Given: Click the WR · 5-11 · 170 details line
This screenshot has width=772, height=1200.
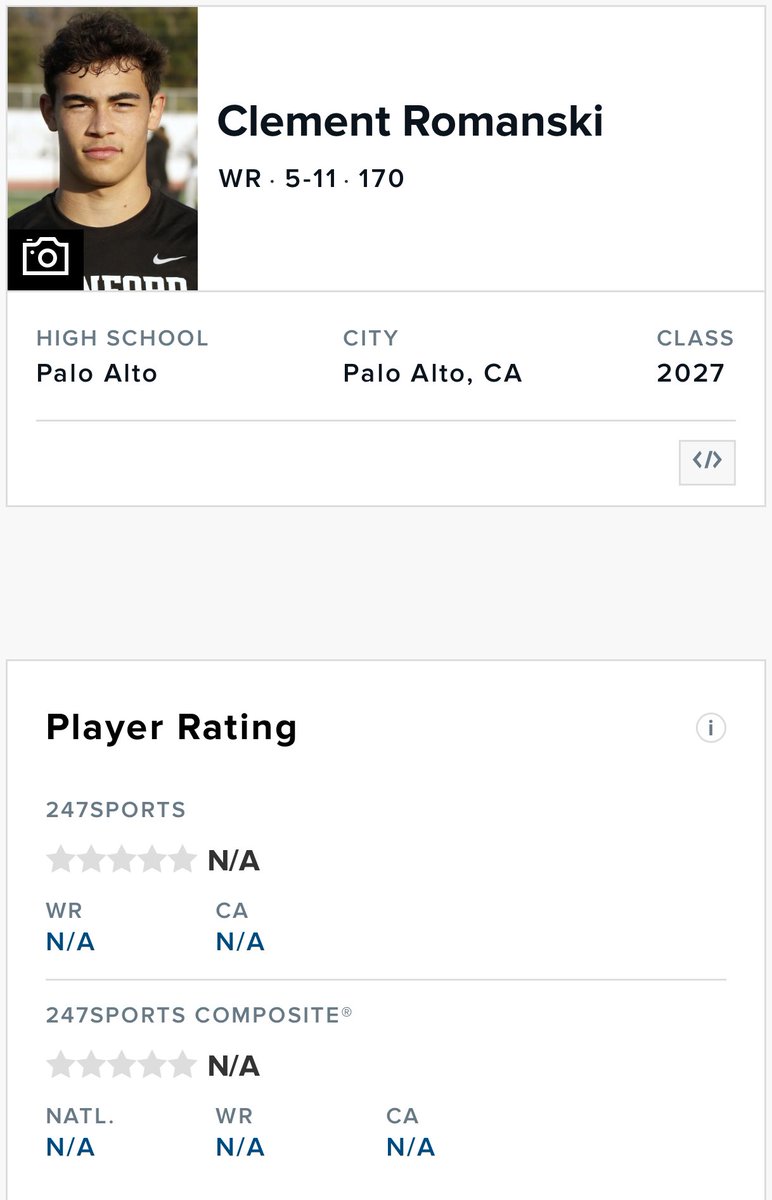Looking at the screenshot, I should pos(311,179).
